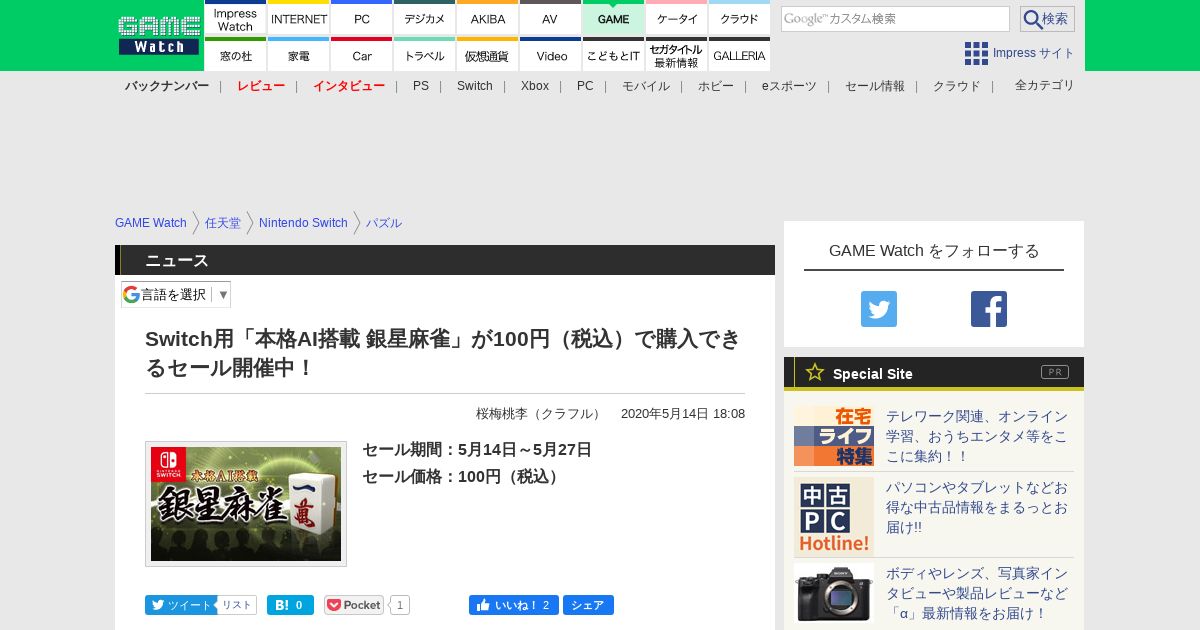Open the テレワーク関連 Special Site link

(977, 436)
